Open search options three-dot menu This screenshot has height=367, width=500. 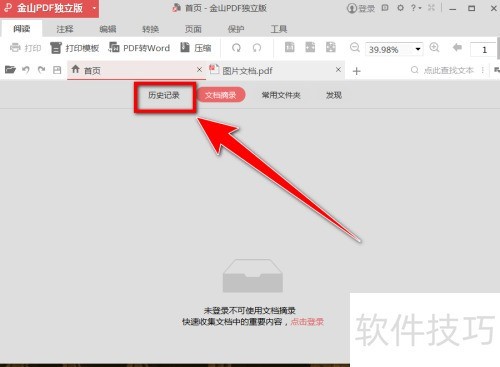pyautogui.click(x=482, y=70)
